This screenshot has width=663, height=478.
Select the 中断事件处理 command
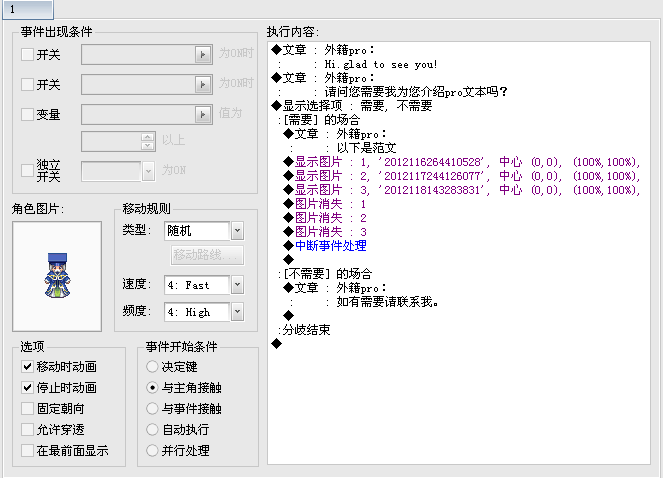pyautogui.click(x=325, y=245)
